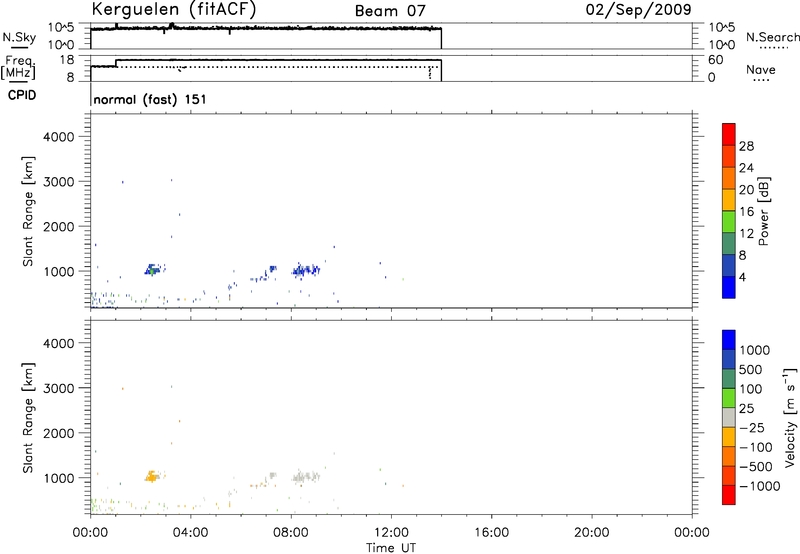Pick the red bottom segment of Velocity colorbar

[x=729, y=495]
